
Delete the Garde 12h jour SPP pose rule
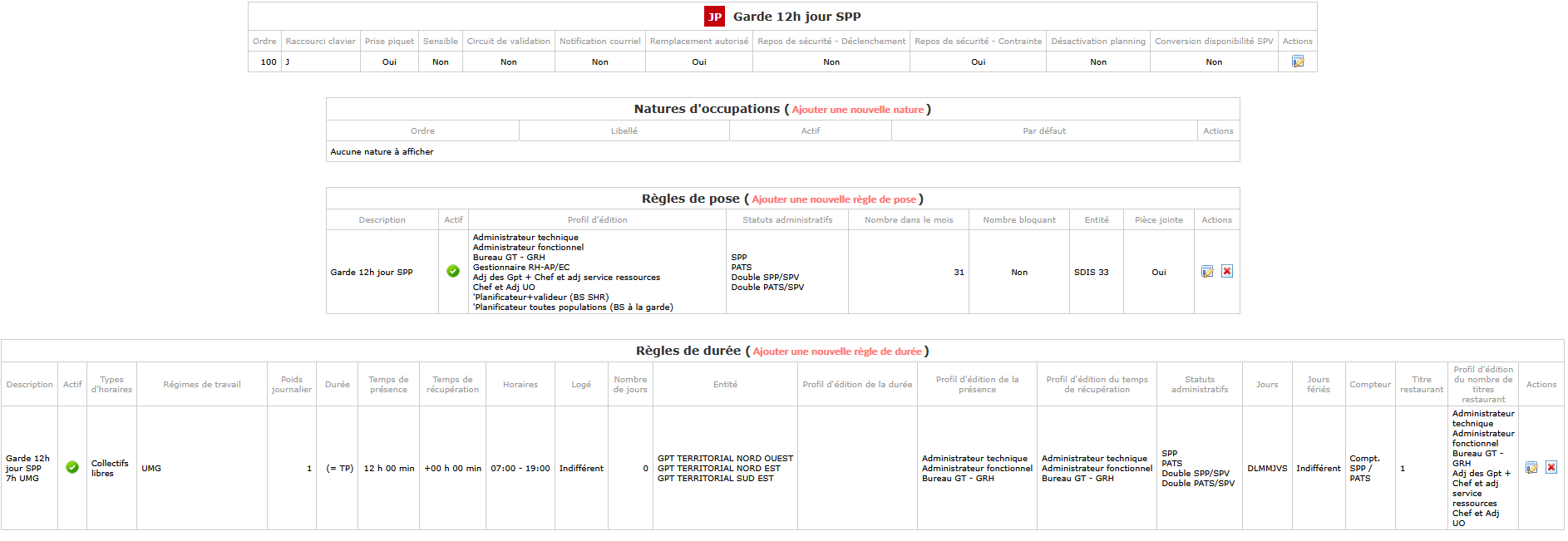1226,272
